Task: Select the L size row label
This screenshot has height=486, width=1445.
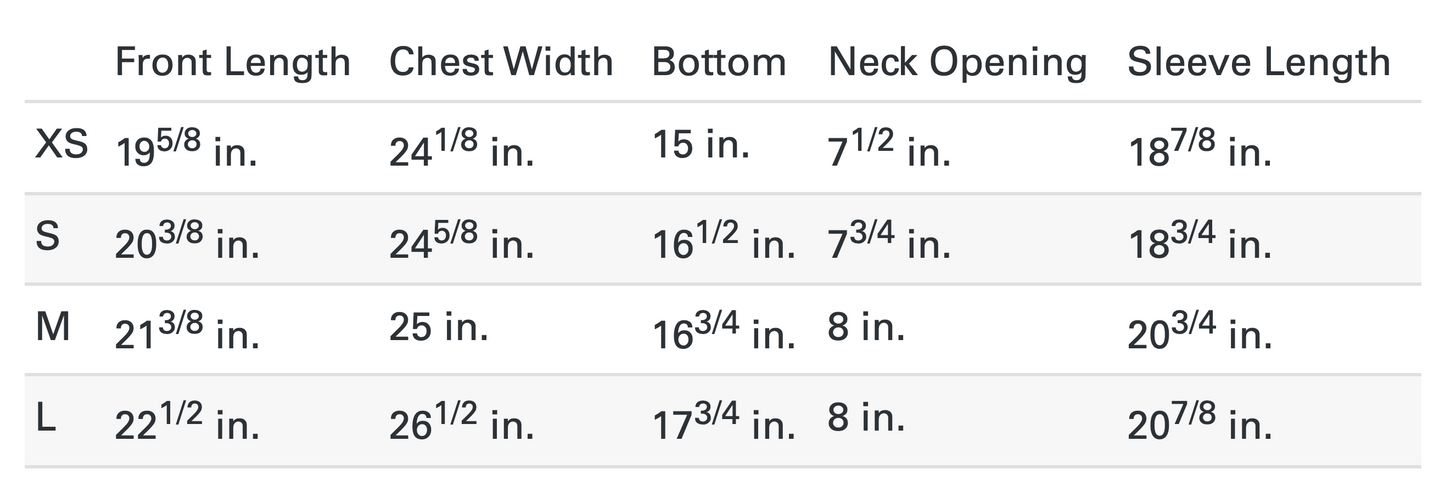Action: click(46, 419)
